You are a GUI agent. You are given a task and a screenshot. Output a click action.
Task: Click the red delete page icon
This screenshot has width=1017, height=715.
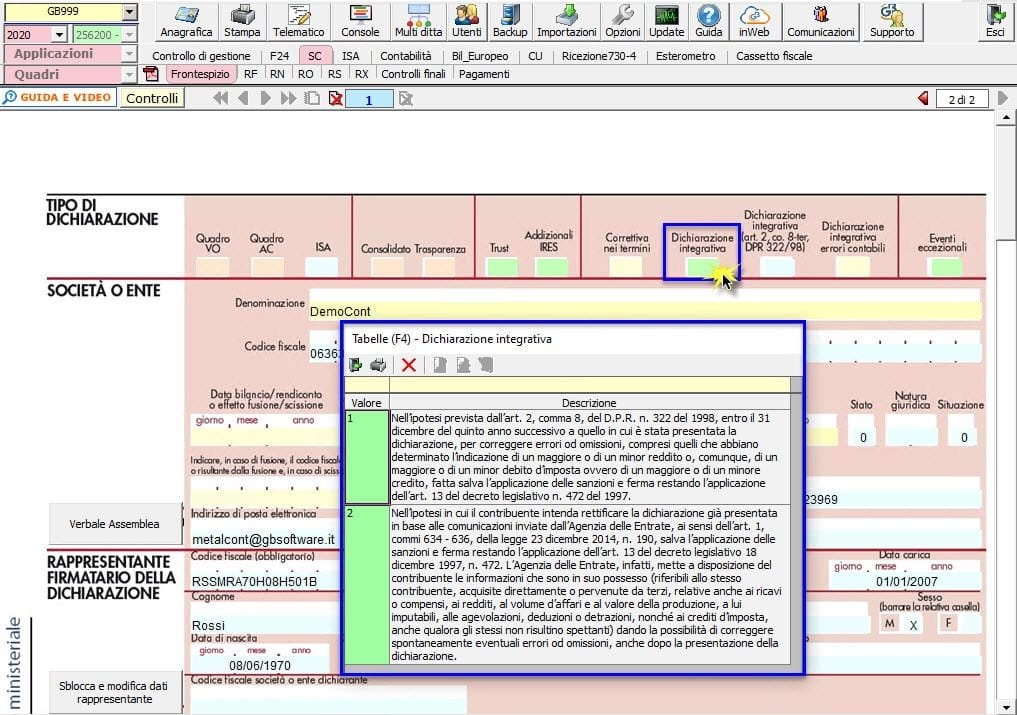(x=335, y=99)
